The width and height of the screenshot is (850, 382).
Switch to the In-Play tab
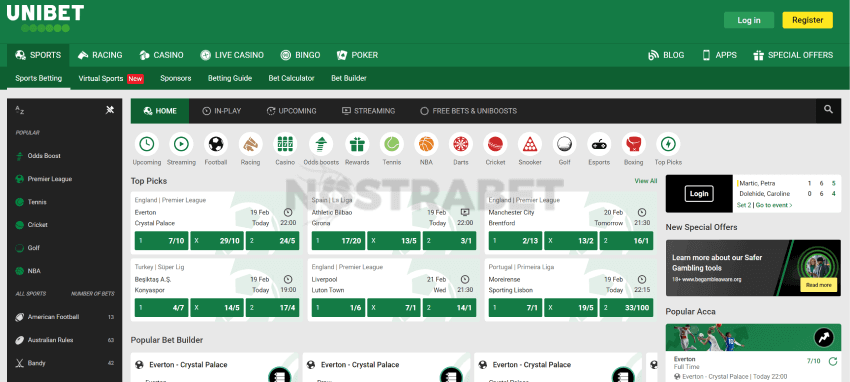pos(222,111)
